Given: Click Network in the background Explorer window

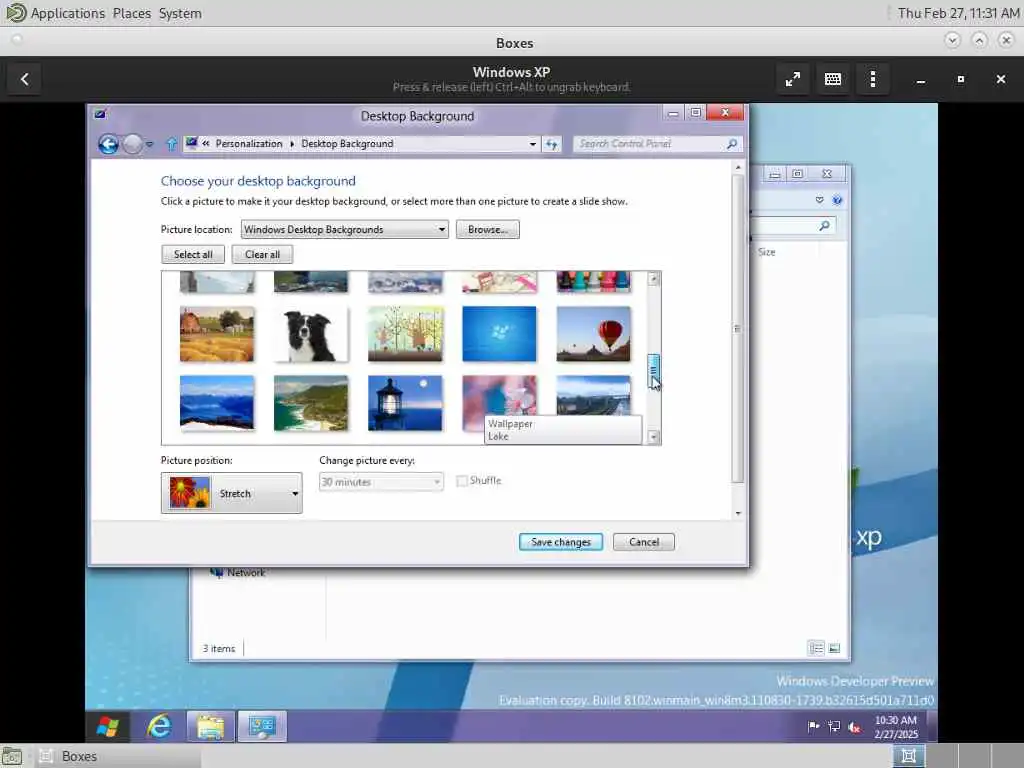Looking at the screenshot, I should coord(246,573).
